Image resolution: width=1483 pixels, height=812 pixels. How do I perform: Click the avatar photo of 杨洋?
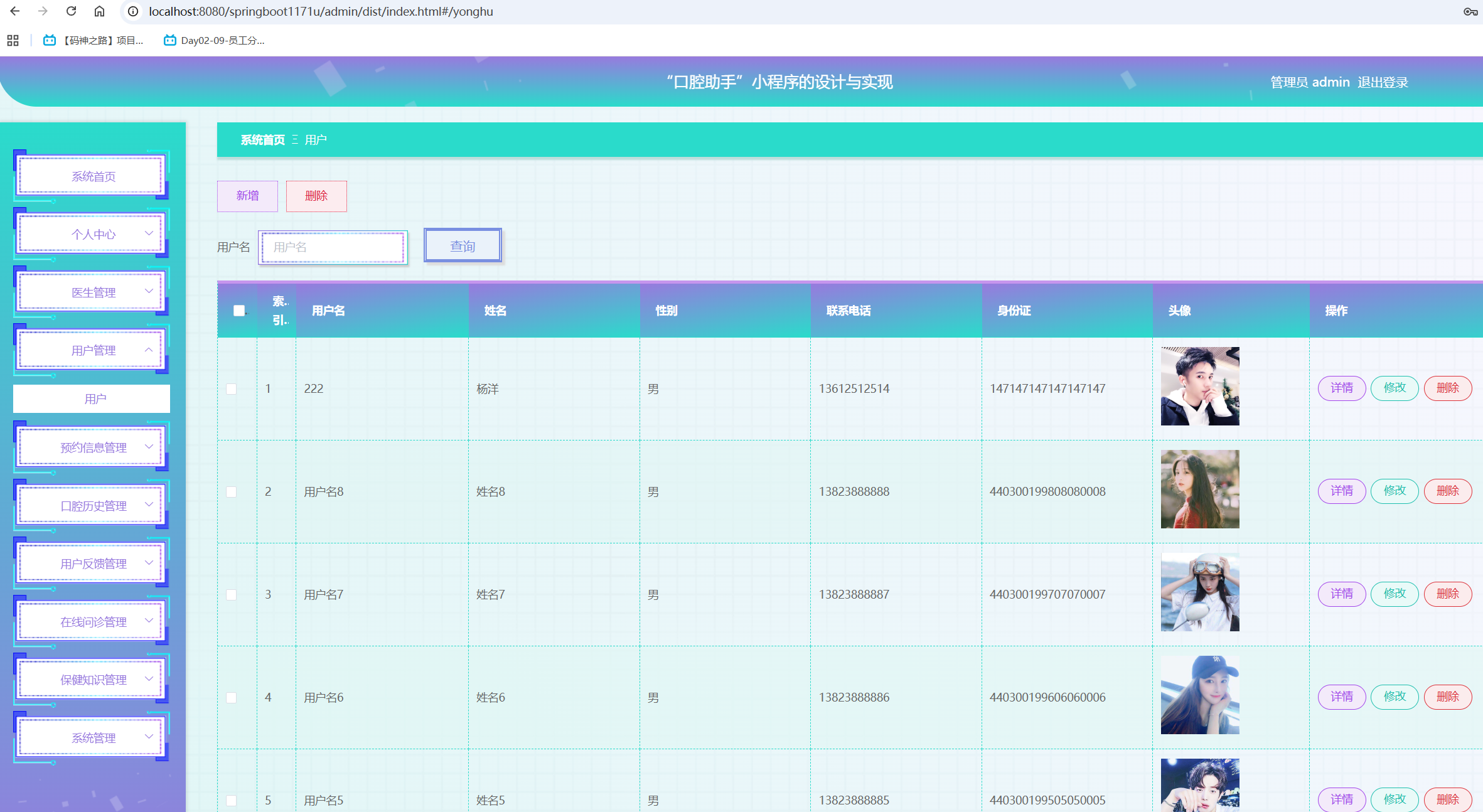pyautogui.click(x=1199, y=386)
